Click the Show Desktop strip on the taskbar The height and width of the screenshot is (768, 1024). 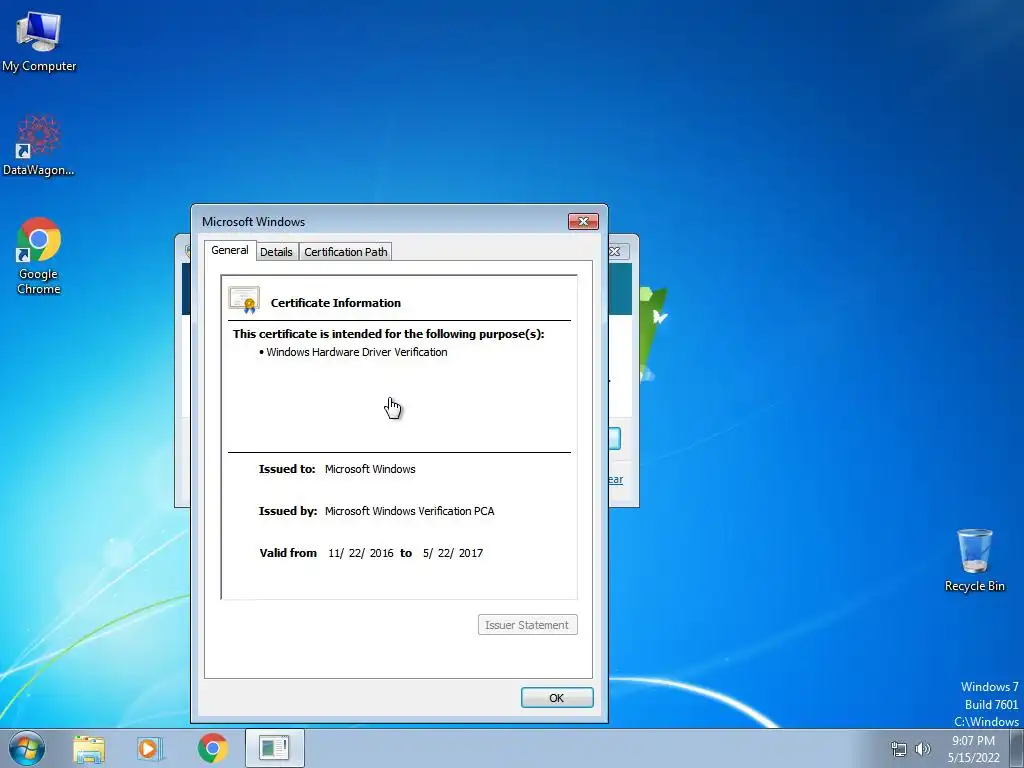tap(1017, 748)
